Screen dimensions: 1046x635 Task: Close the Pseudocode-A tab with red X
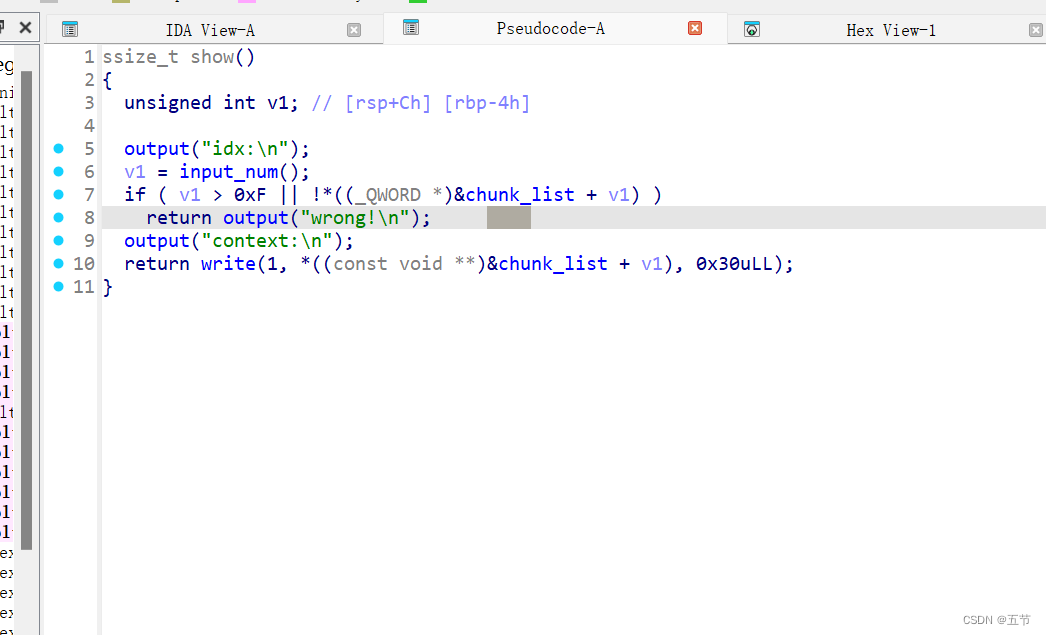[x=695, y=28]
